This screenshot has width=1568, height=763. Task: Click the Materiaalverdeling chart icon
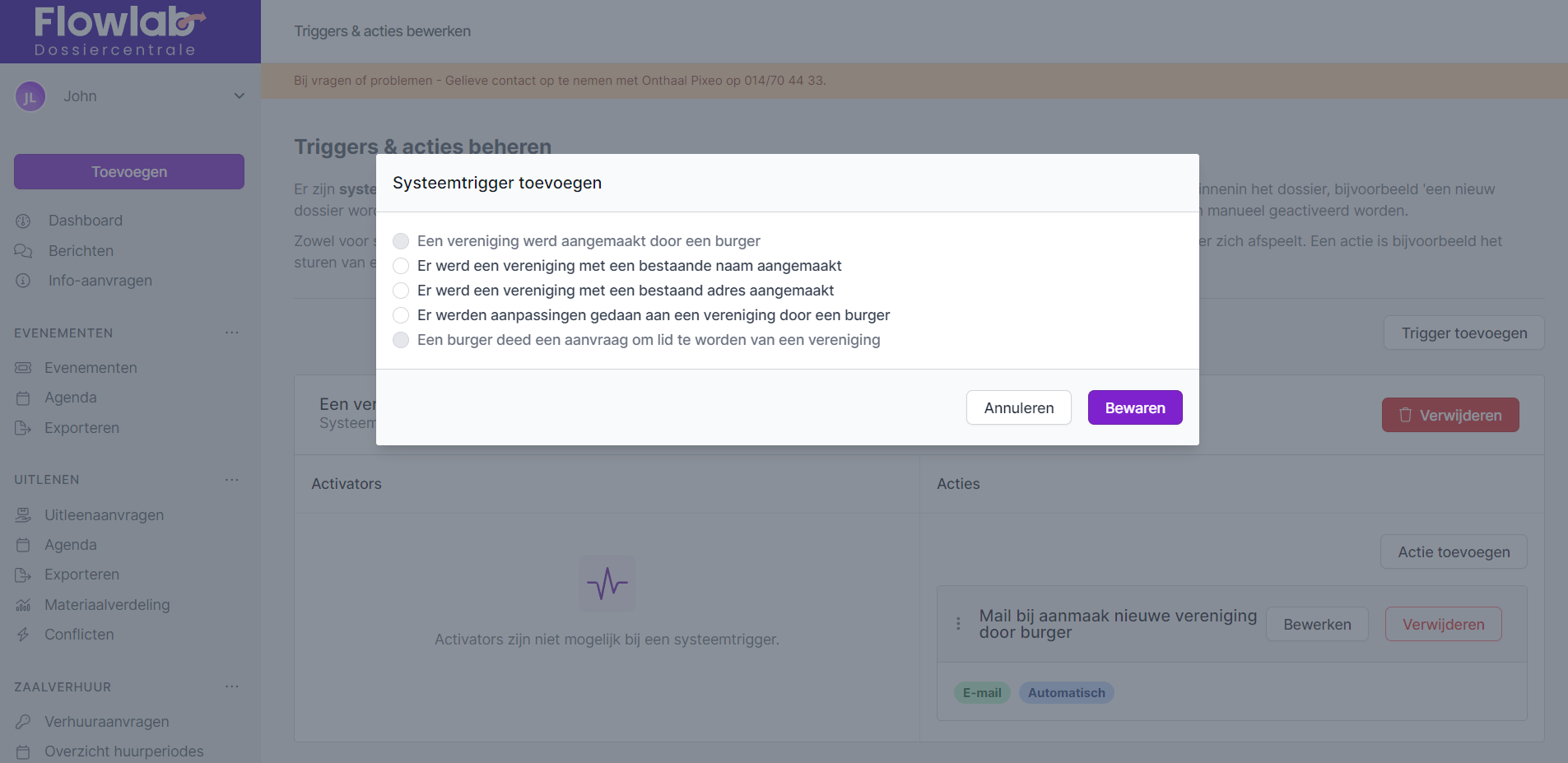click(23, 605)
